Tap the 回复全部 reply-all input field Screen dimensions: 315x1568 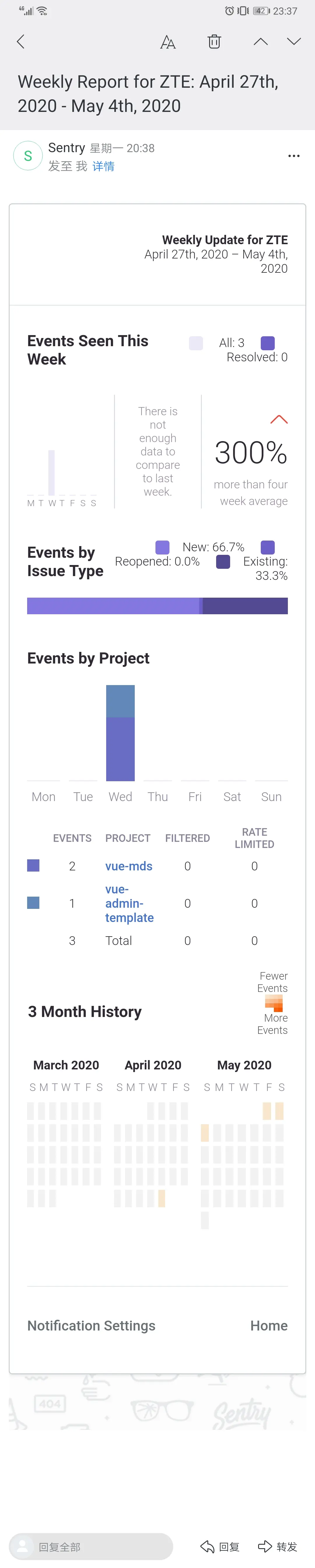pos(91,1546)
